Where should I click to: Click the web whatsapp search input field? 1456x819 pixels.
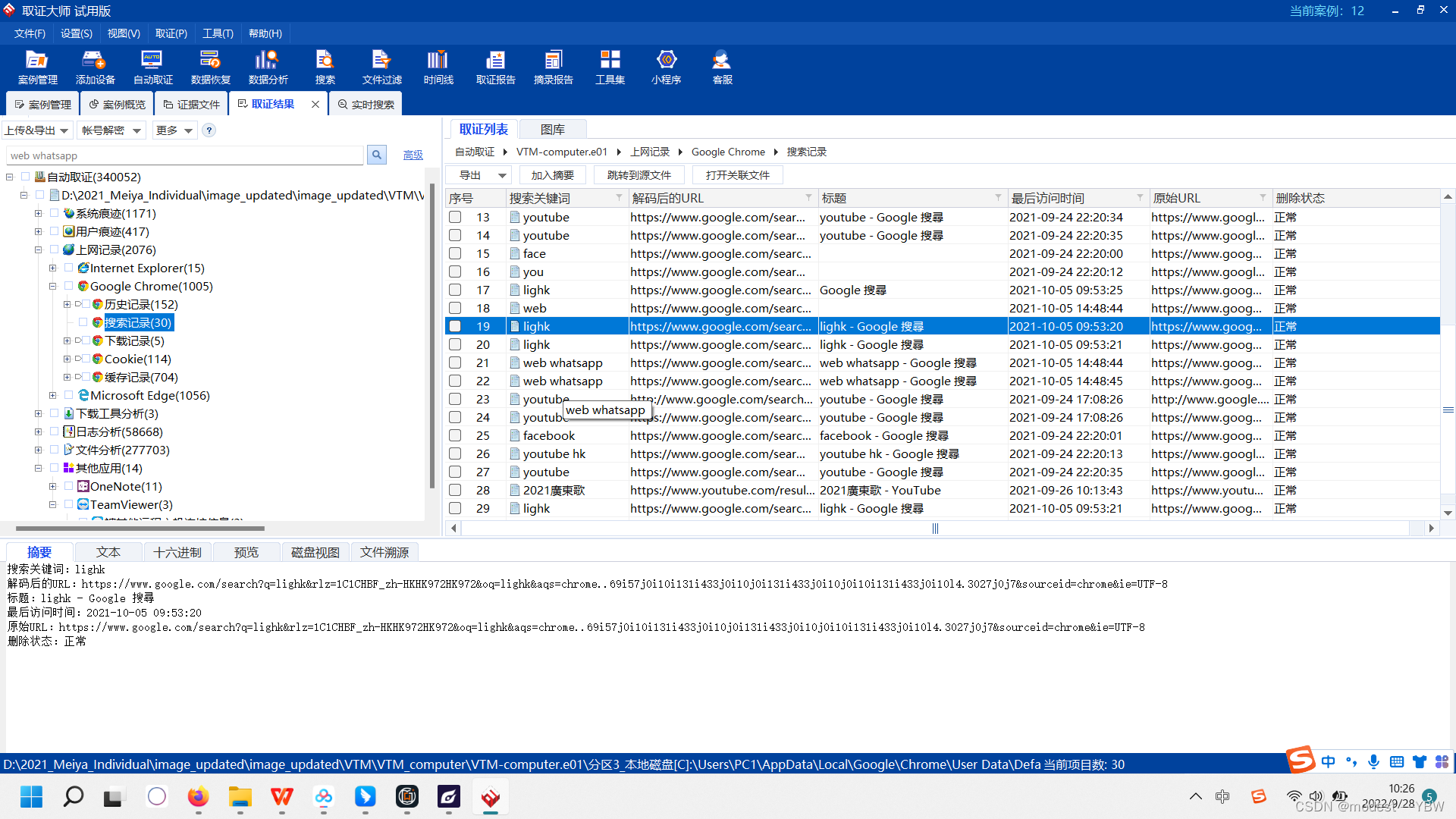pos(184,155)
